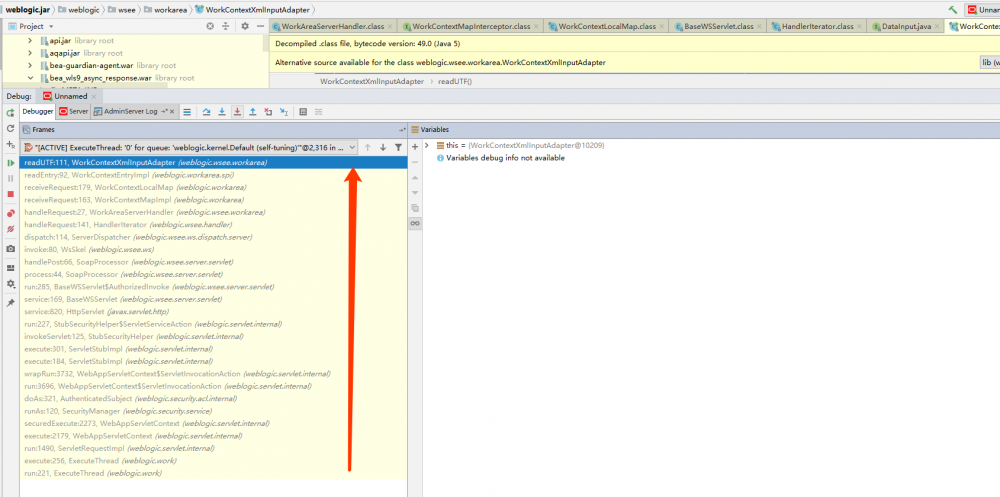The height and width of the screenshot is (497, 1000).
Task: Collapse the bea_wls9_async_response.war node
Action: [x=30, y=78]
